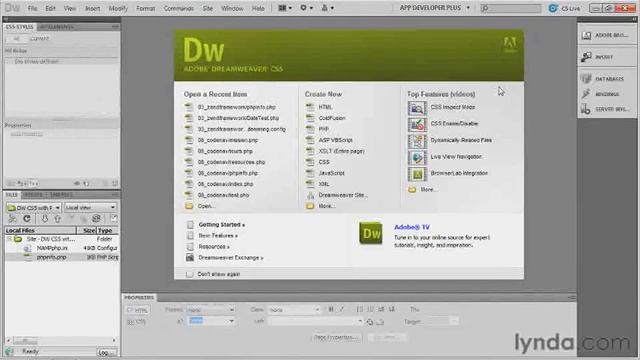Open the ID dropdown in Properties
Screen dimensions: 640x360
pyautogui.click(x=211, y=321)
